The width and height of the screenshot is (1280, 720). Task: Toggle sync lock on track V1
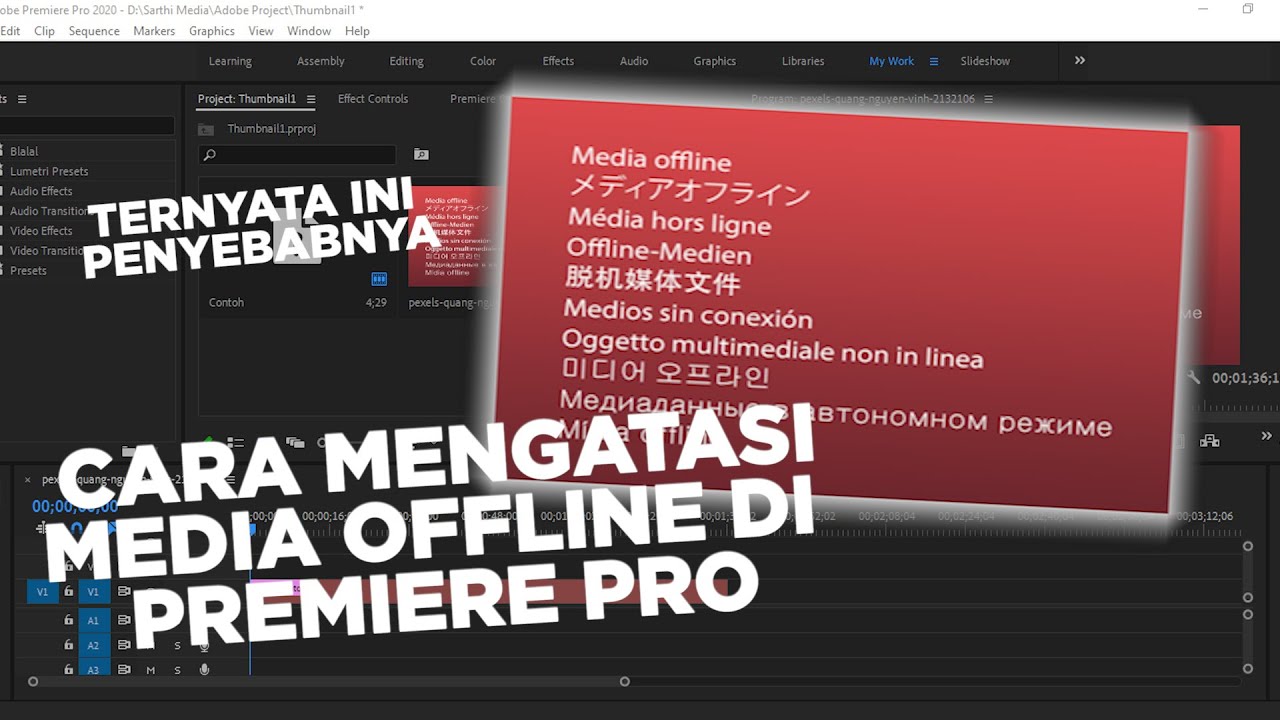coord(124,592)
